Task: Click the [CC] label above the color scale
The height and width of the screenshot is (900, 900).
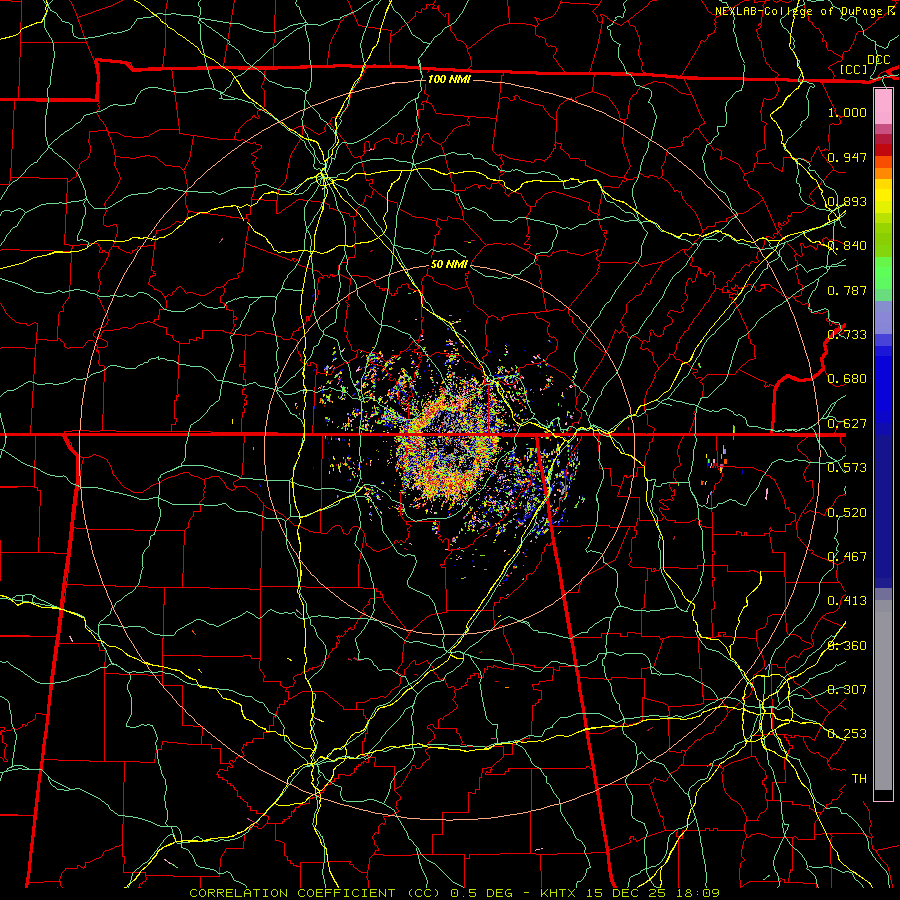Action: coord(854,69)
